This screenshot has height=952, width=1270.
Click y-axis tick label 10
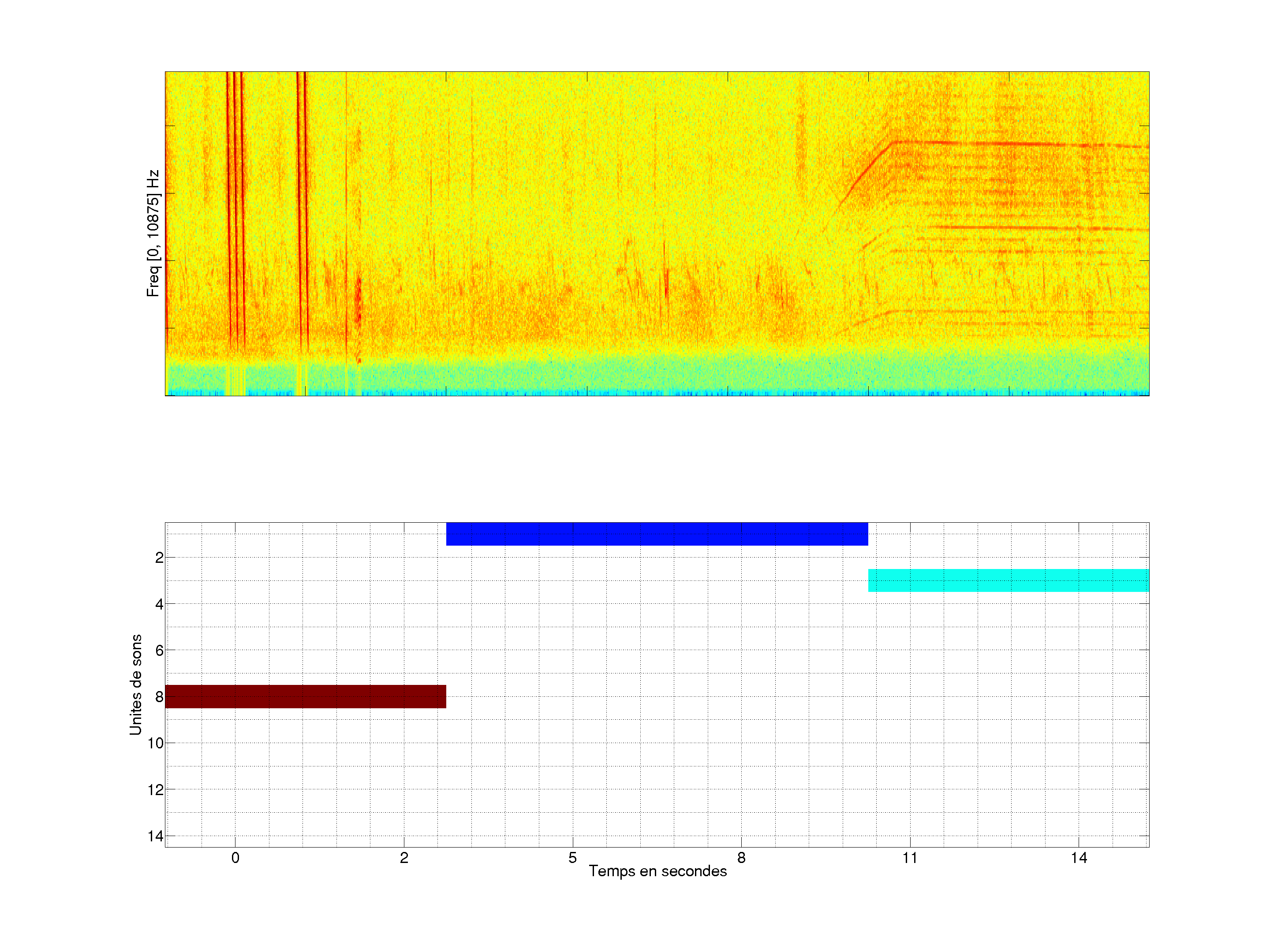[x=156, y=743]
